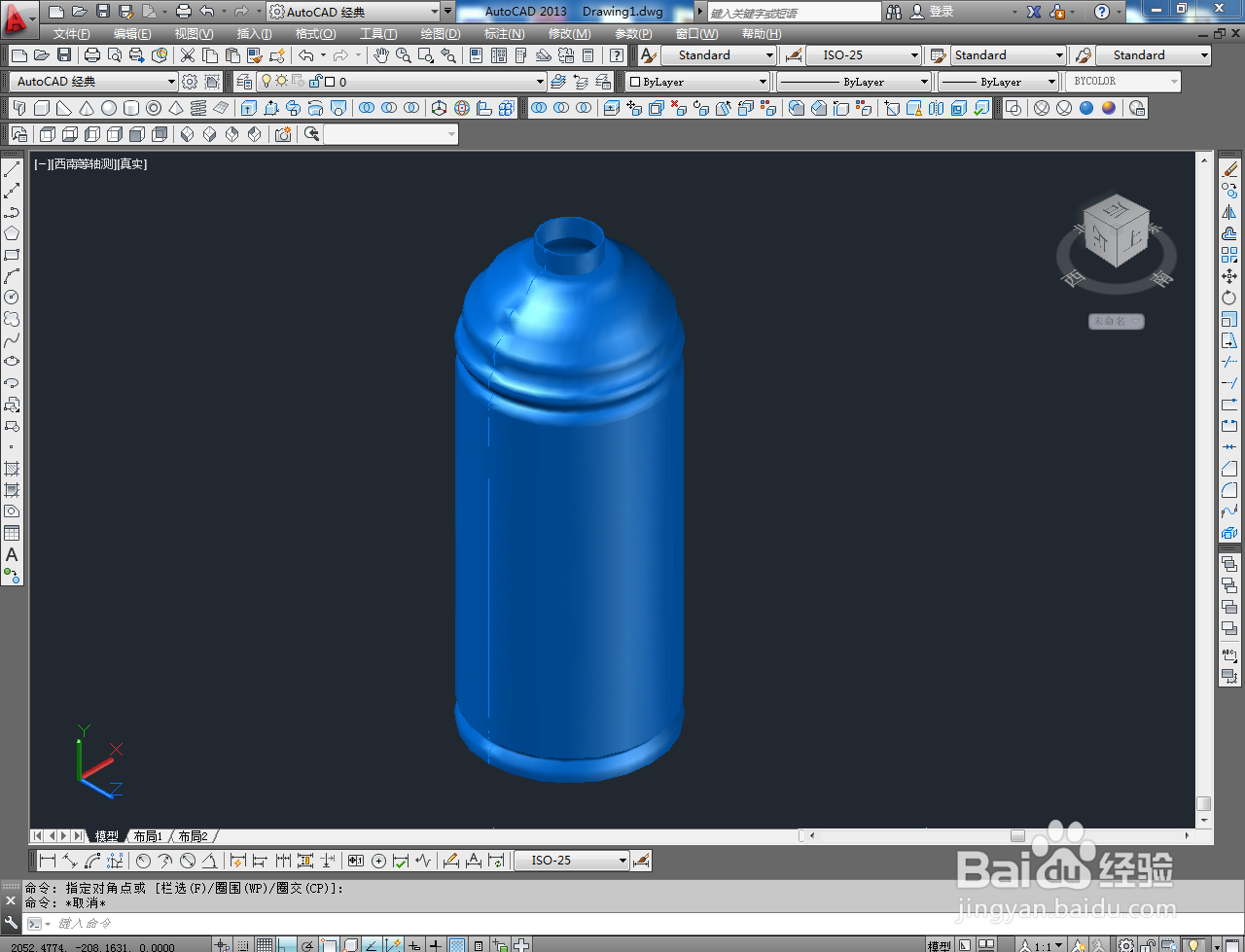The height and width of the screenshot is (952, 1245).
Task: Switch to the 布局1 layout tab
Action: coord(148,836)
